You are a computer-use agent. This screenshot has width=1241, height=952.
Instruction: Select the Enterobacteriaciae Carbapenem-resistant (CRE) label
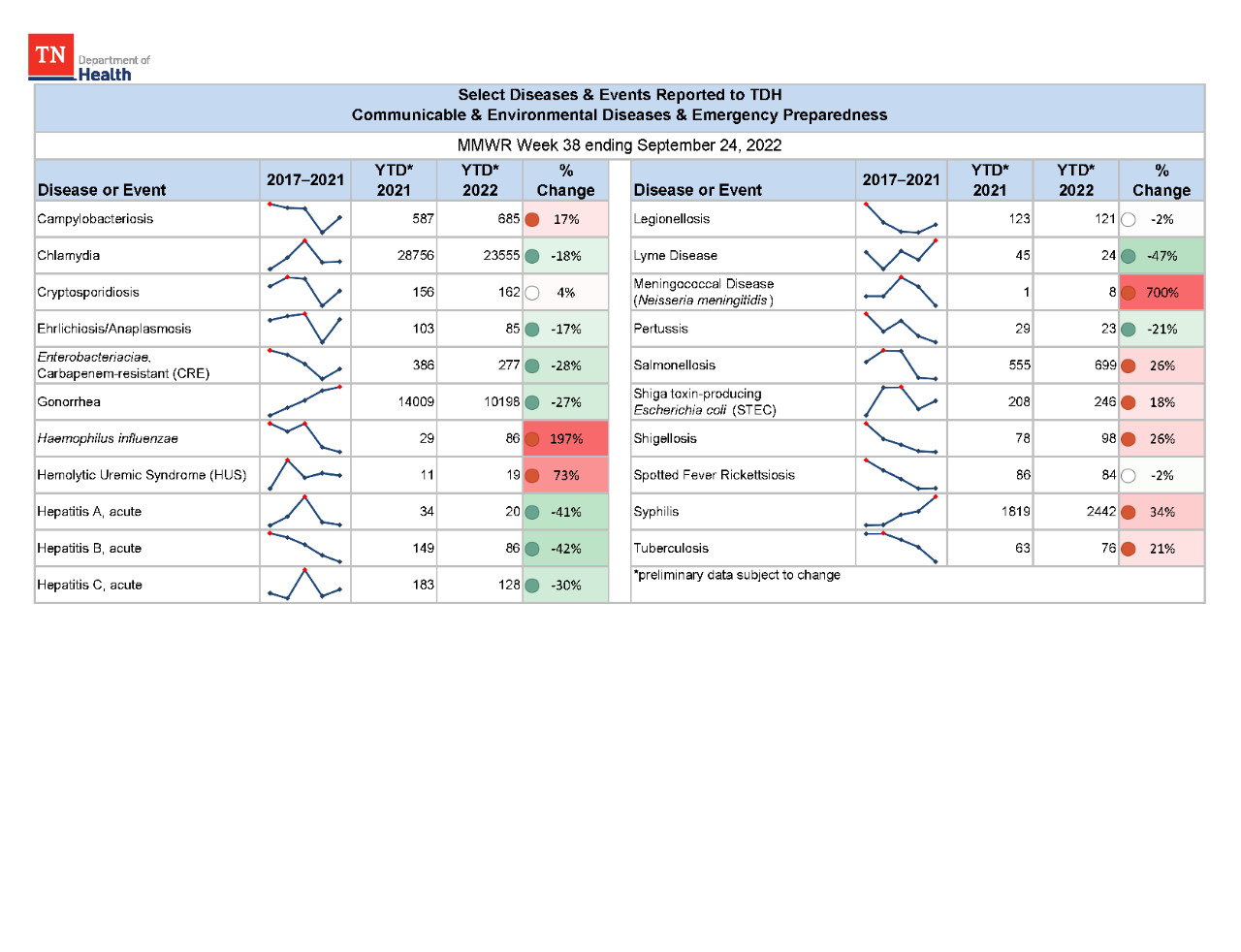(123, 365)
